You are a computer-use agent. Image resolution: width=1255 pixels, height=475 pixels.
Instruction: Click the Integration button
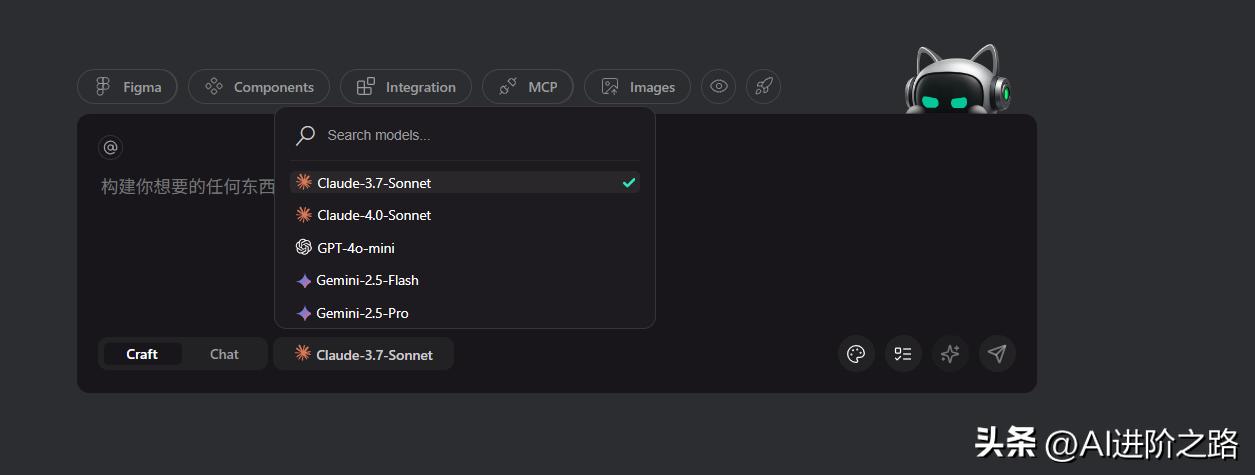(x=405, y=87)
